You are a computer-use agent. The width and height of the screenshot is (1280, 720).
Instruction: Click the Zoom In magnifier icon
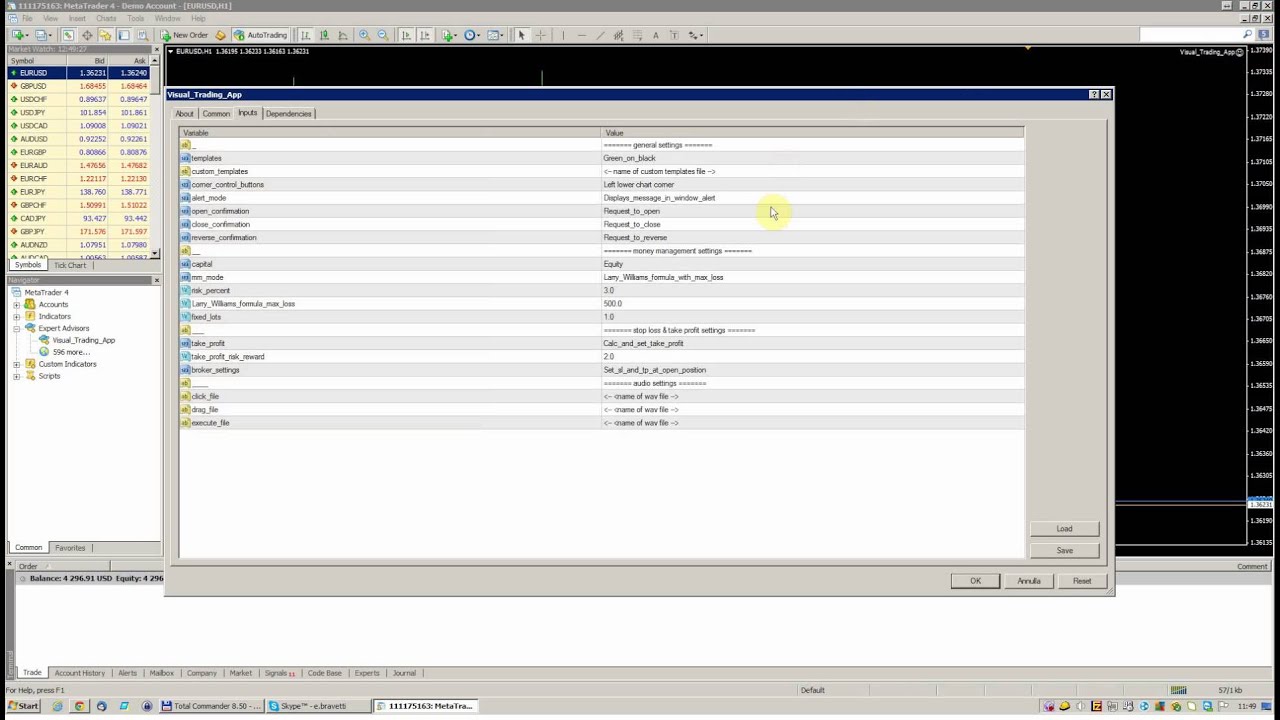click(x=364, y=35)
